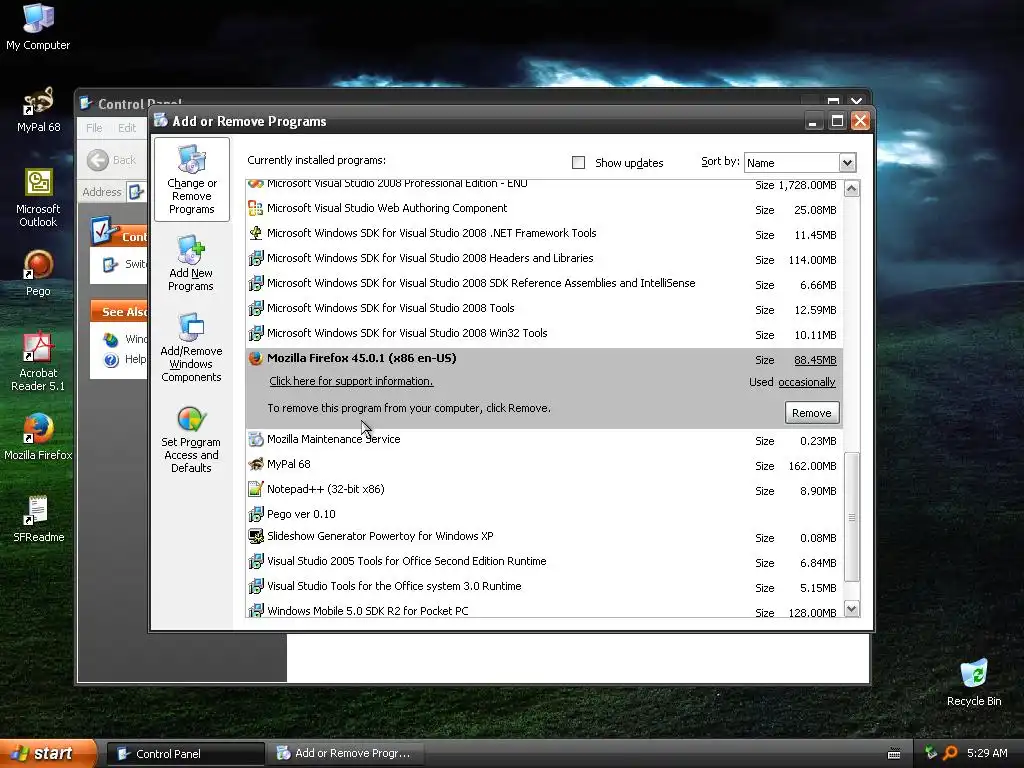Click the Visual Studio Web Authoring Component icon
Image resolution: width=1024 pixels, height=768 pixels.
point(255,208)
